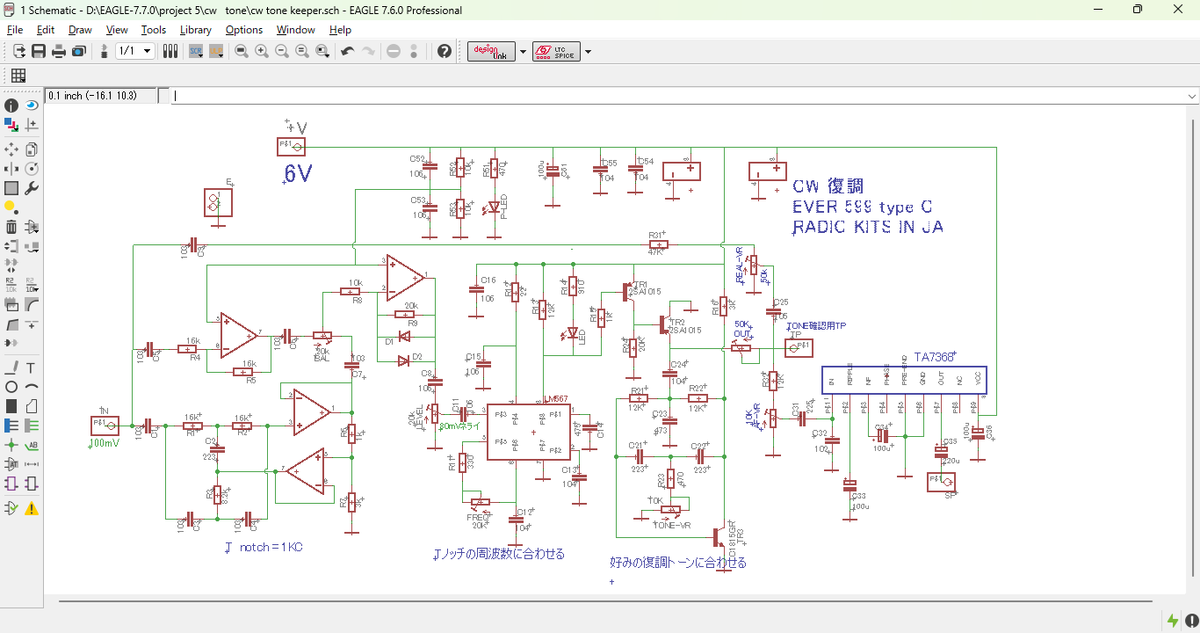Toggle the grid settings icon
Viewport: 1200px width, 633px height.
click(18, 76)
